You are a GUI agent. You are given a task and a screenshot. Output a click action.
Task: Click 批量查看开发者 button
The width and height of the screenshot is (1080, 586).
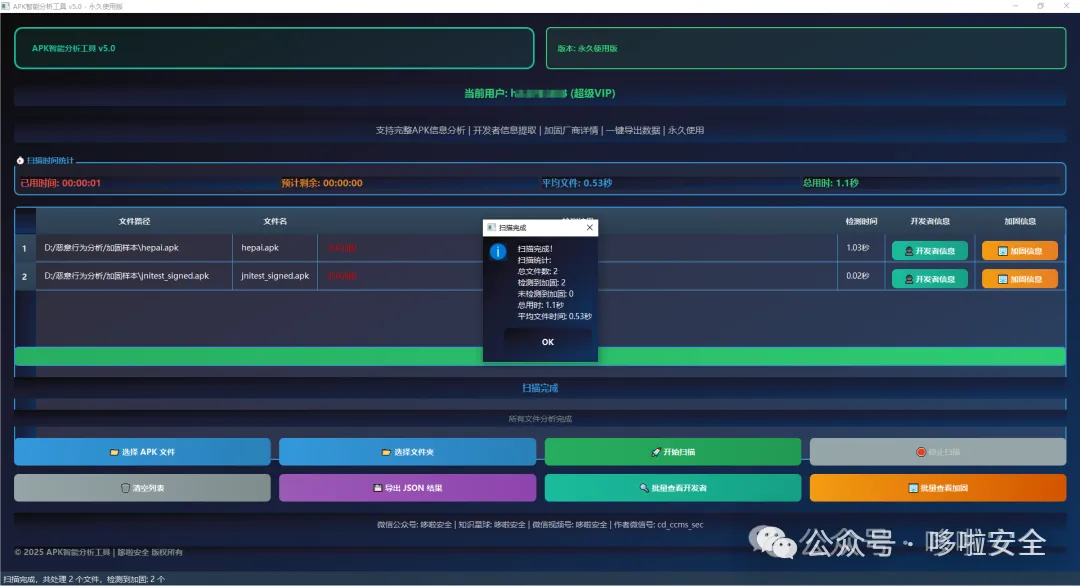coord(673,488)
